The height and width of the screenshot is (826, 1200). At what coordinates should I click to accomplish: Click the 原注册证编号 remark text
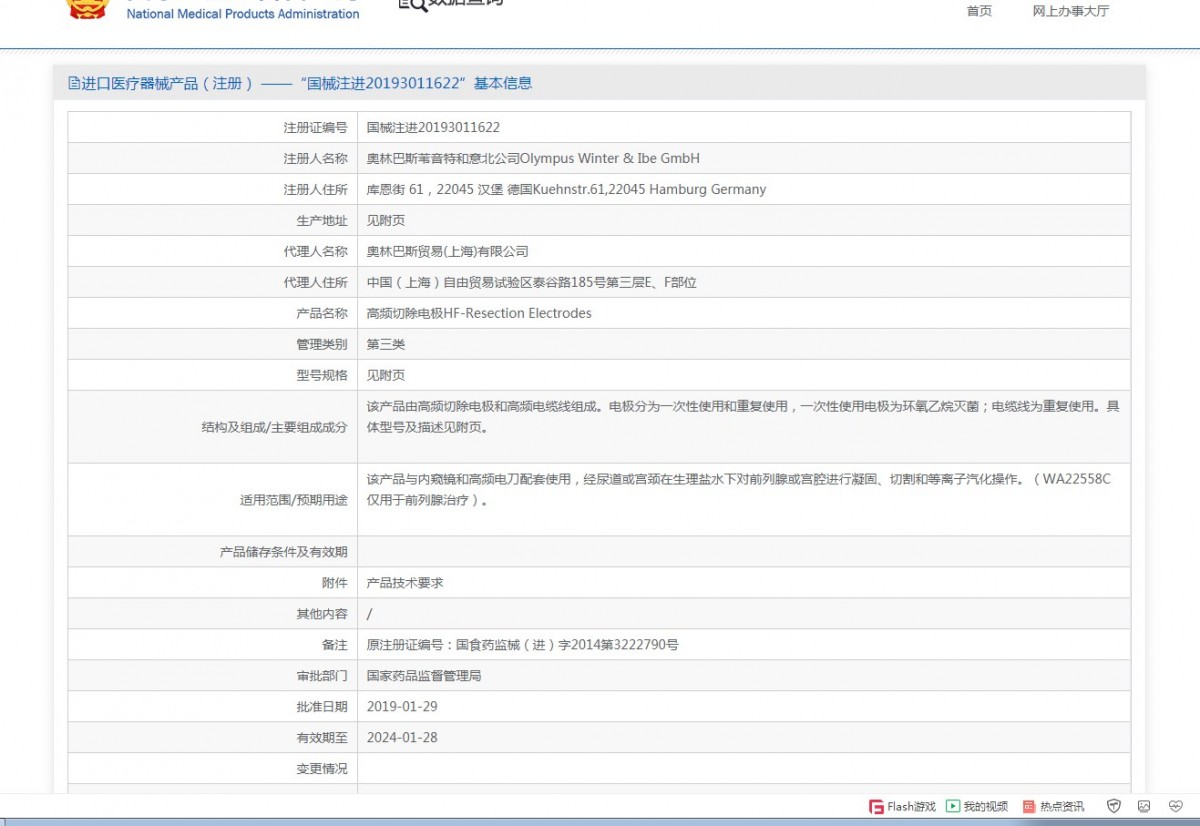coord(523,645)
